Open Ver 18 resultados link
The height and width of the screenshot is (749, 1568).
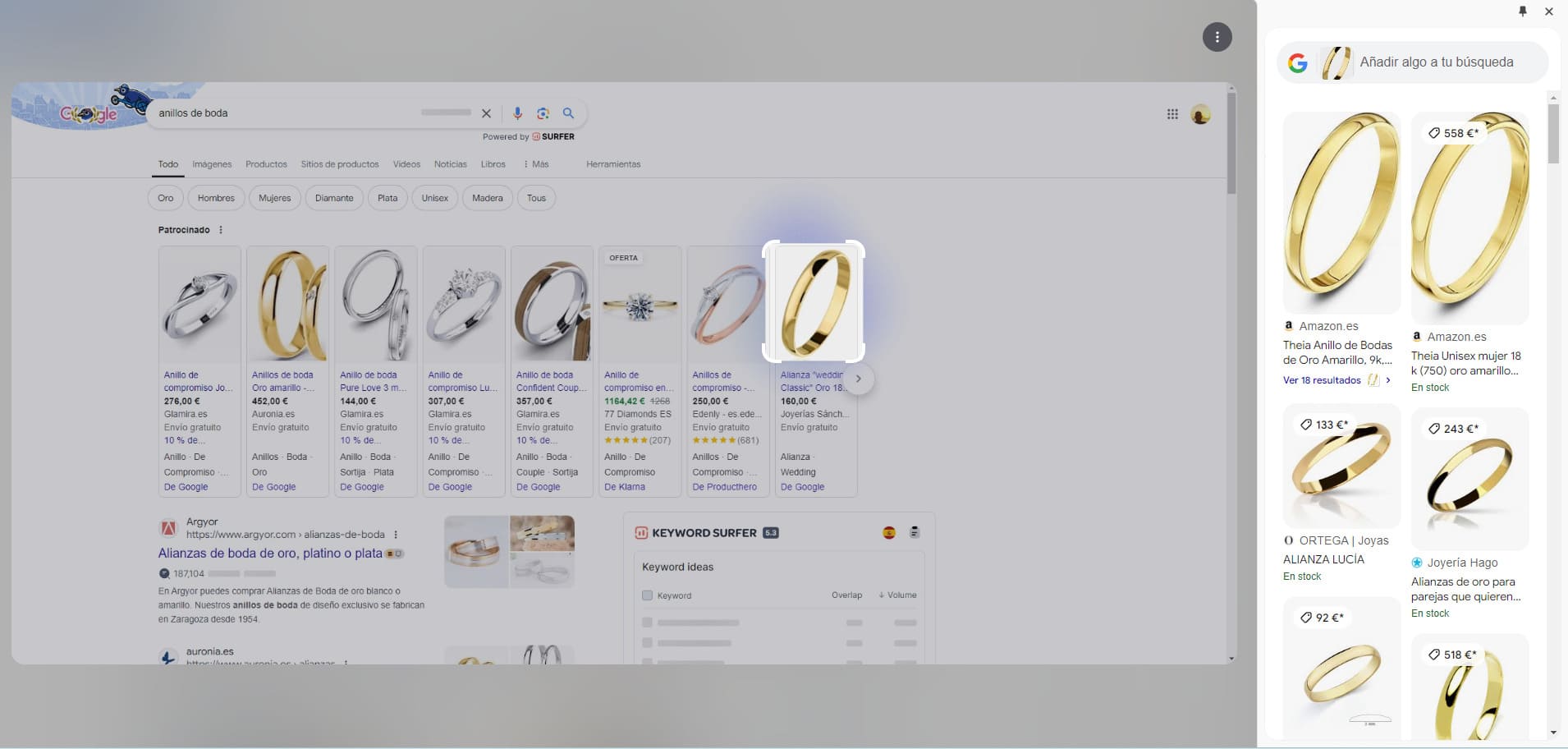pyautogui.click(x=1322, y=380)
